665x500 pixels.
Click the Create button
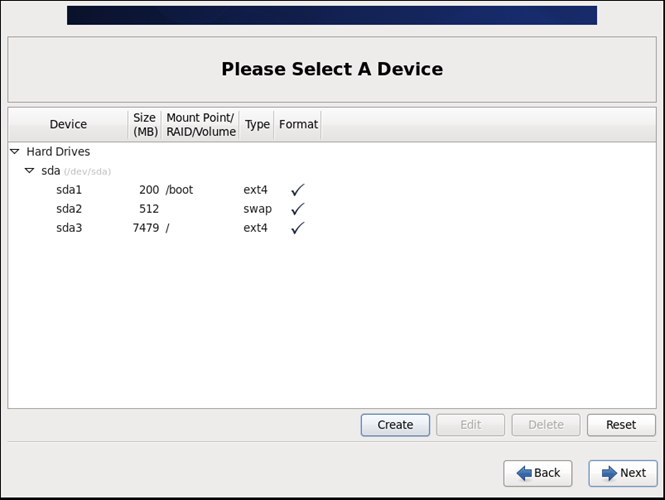[x=395, y=425]
